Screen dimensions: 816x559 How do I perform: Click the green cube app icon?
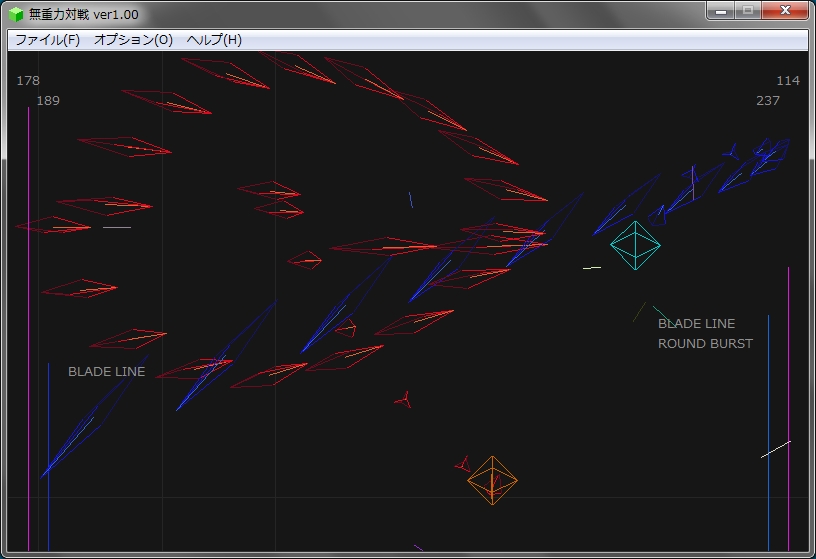click(x=16, y=14)
